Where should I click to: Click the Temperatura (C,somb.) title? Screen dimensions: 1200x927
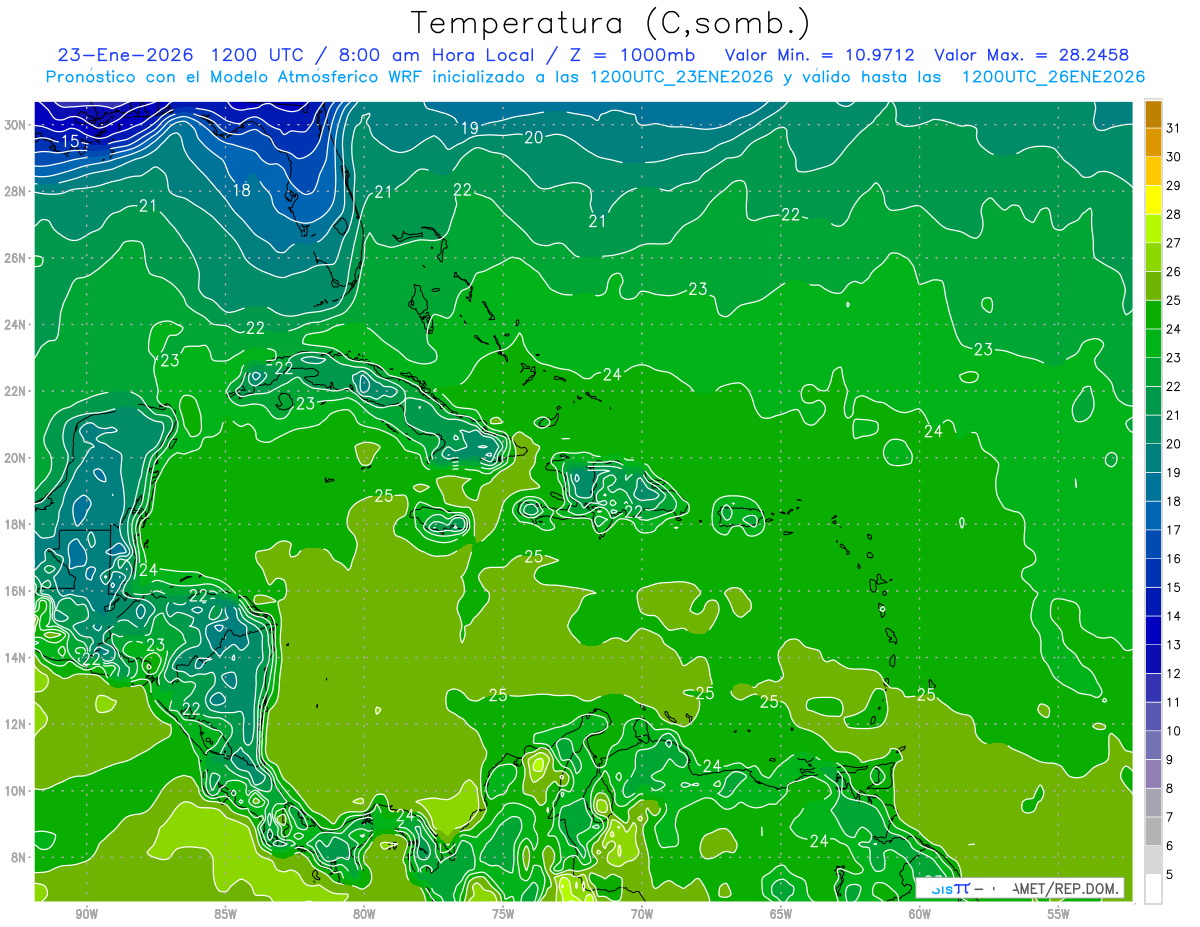coord(610,22)
